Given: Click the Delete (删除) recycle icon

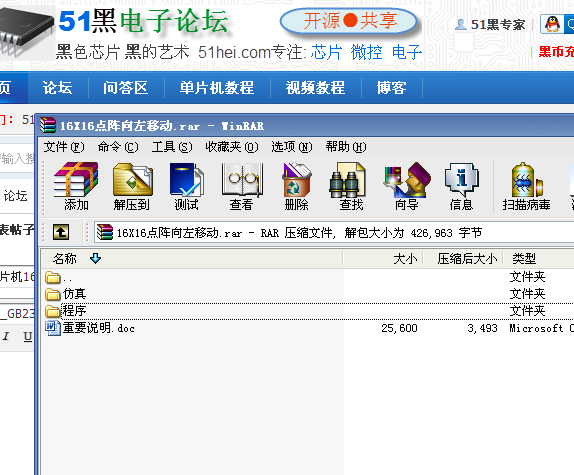Looking at the screenshot, I should (296, 186).
